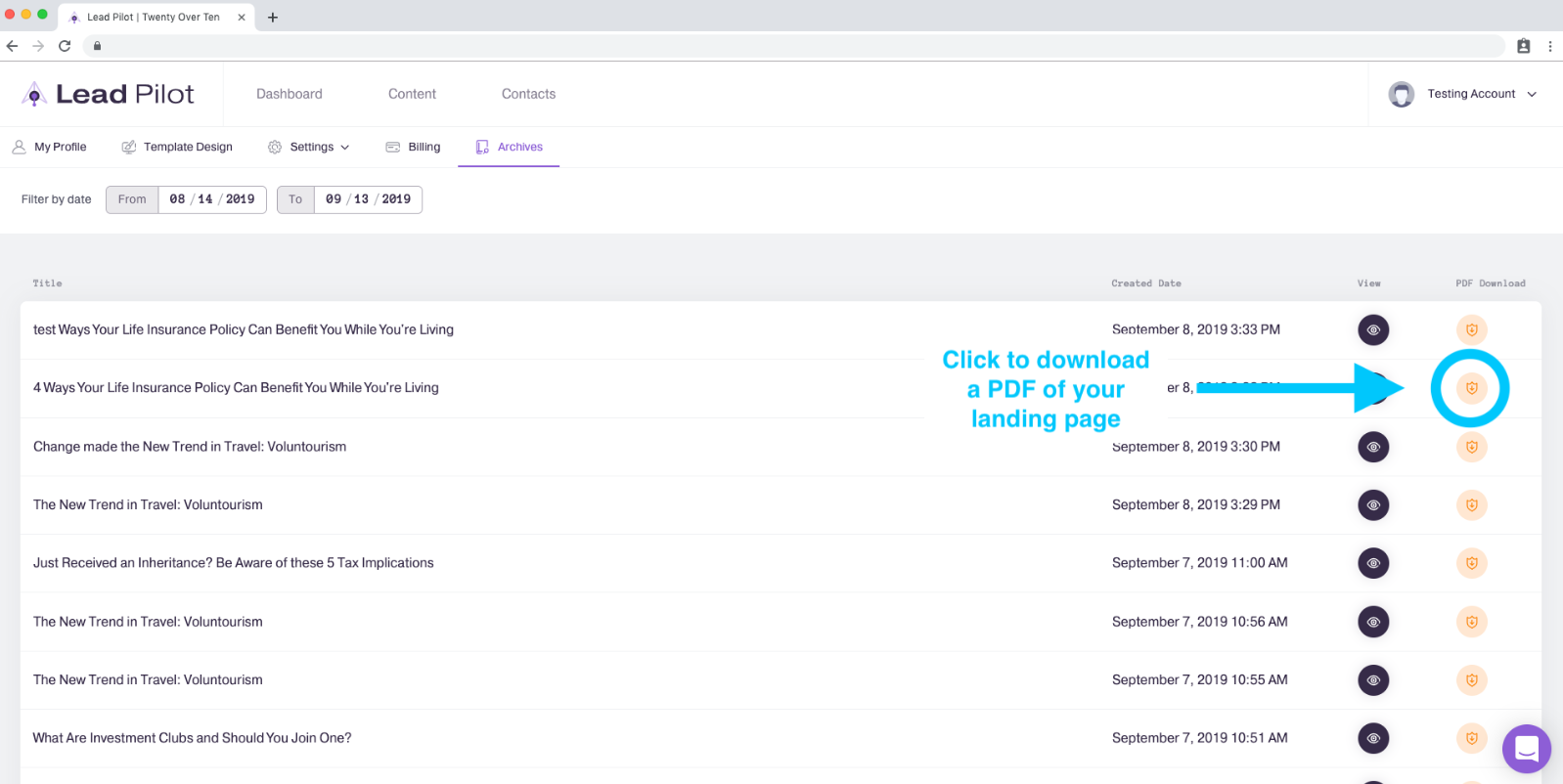Click the Lead Pilot logo
Viewport: 1563px width, 784px height.
(x=108, y=94)
